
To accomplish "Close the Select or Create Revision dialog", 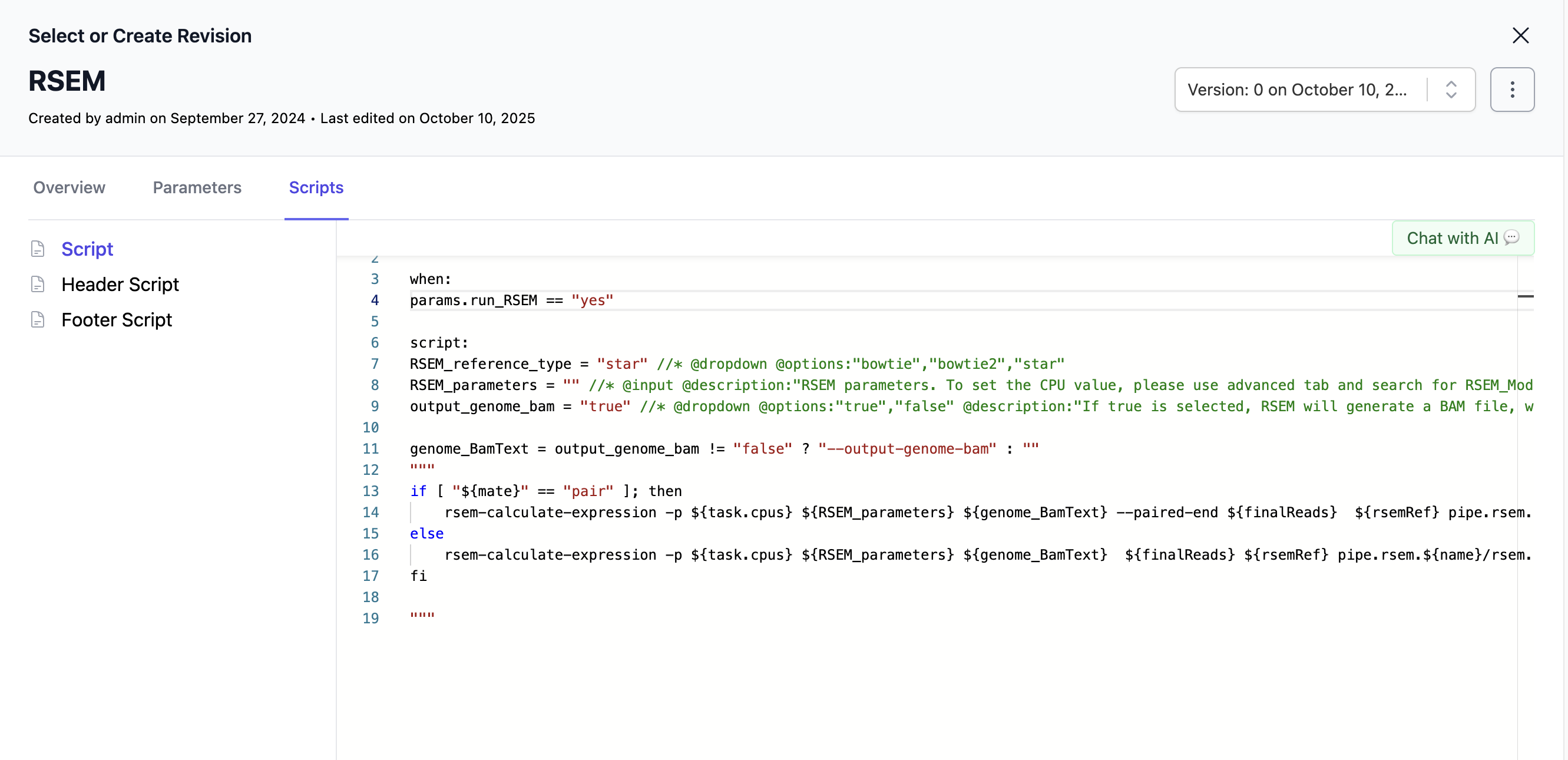I will 1520,35.
